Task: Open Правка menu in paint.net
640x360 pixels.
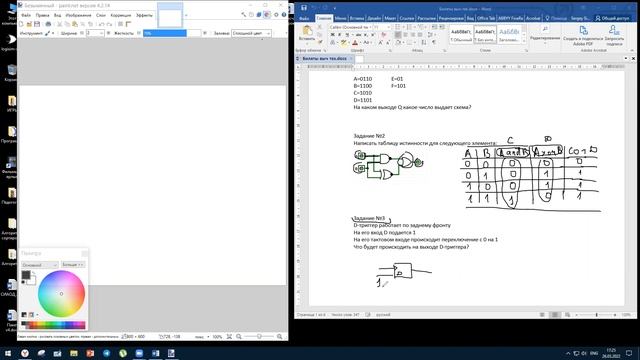Action: click(42, 15)
